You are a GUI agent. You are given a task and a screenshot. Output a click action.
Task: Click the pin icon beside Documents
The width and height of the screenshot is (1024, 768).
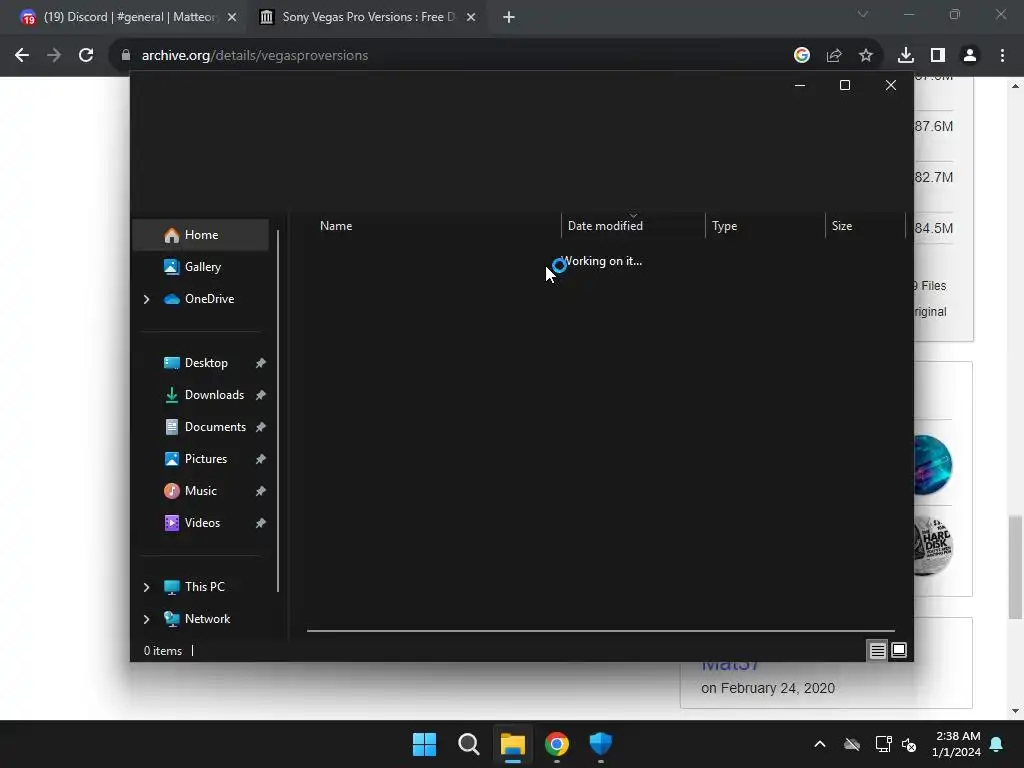(261, 427)
